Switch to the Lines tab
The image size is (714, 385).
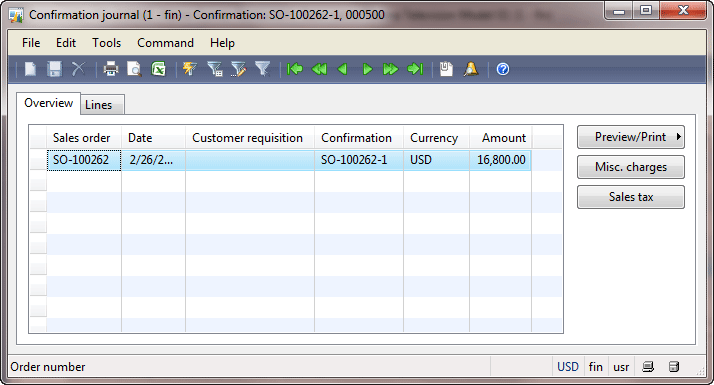tap(102, 104)
